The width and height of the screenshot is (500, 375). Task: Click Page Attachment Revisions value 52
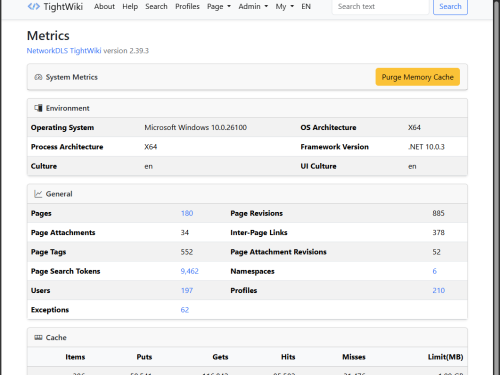click(x=437, y=252)
